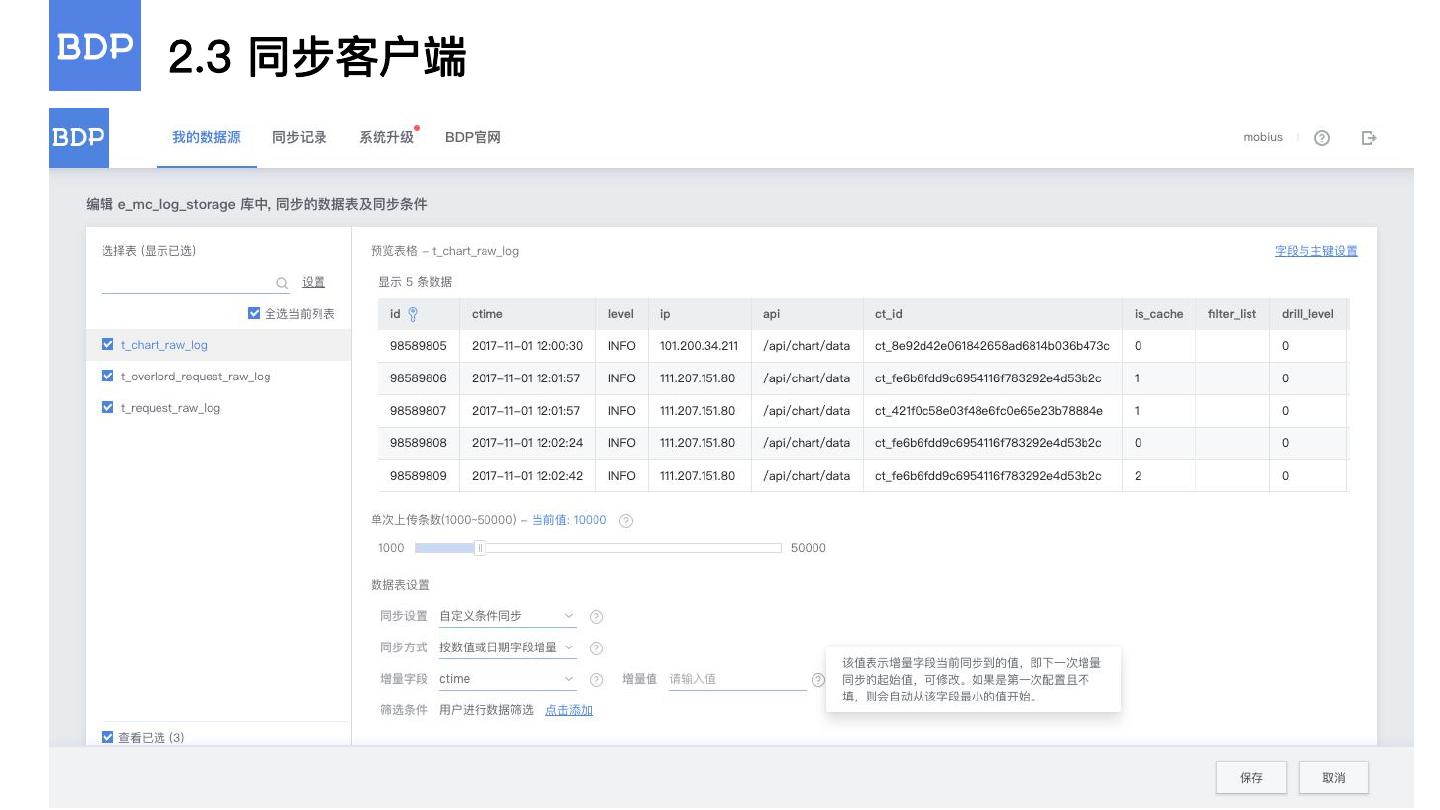Expand the 同步方式 dropdown
Image resolution: width=1440 pixels, height=810 pixels.
[507, 648]
